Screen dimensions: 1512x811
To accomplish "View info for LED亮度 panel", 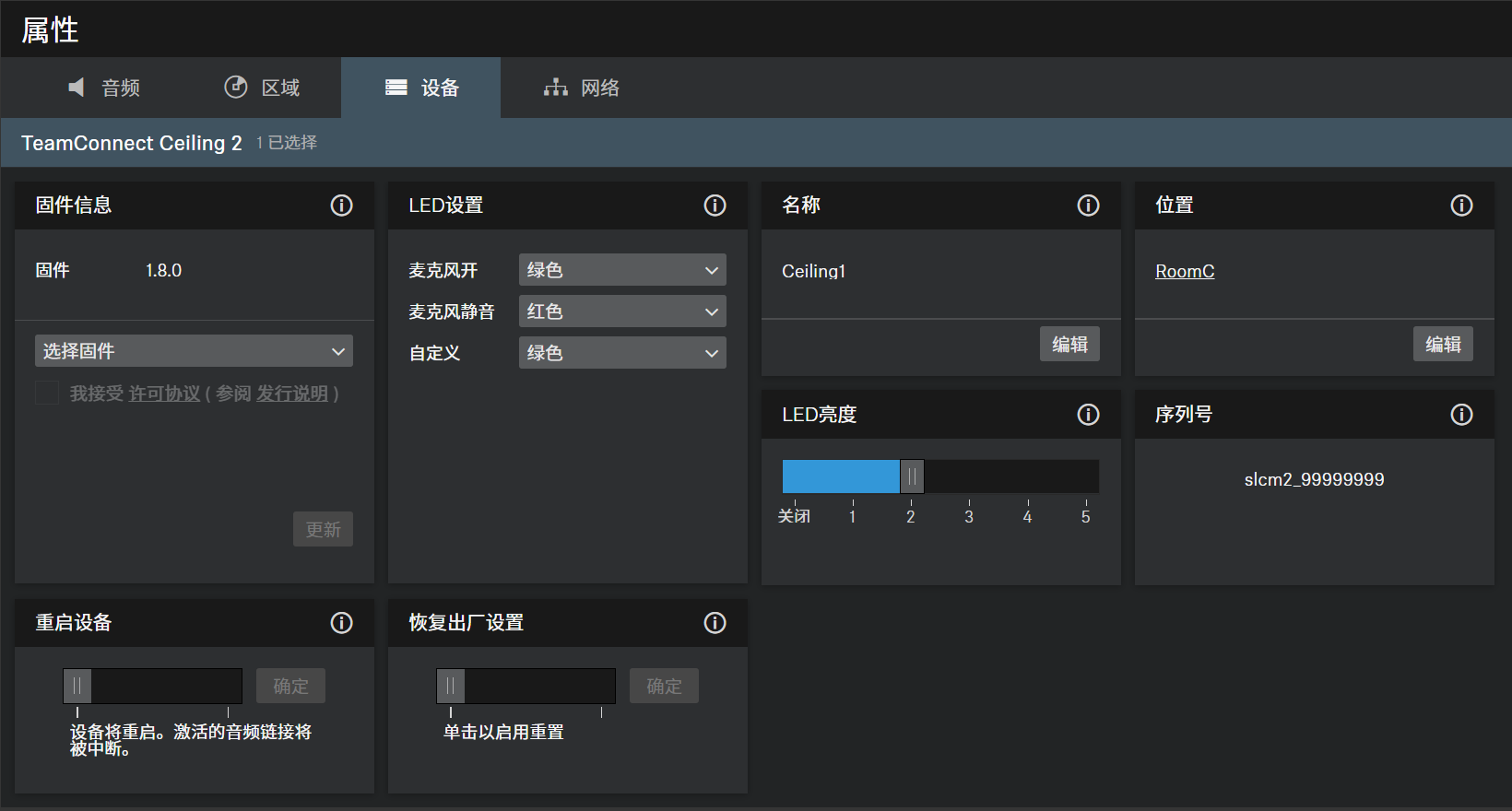I will point(1088,415).
